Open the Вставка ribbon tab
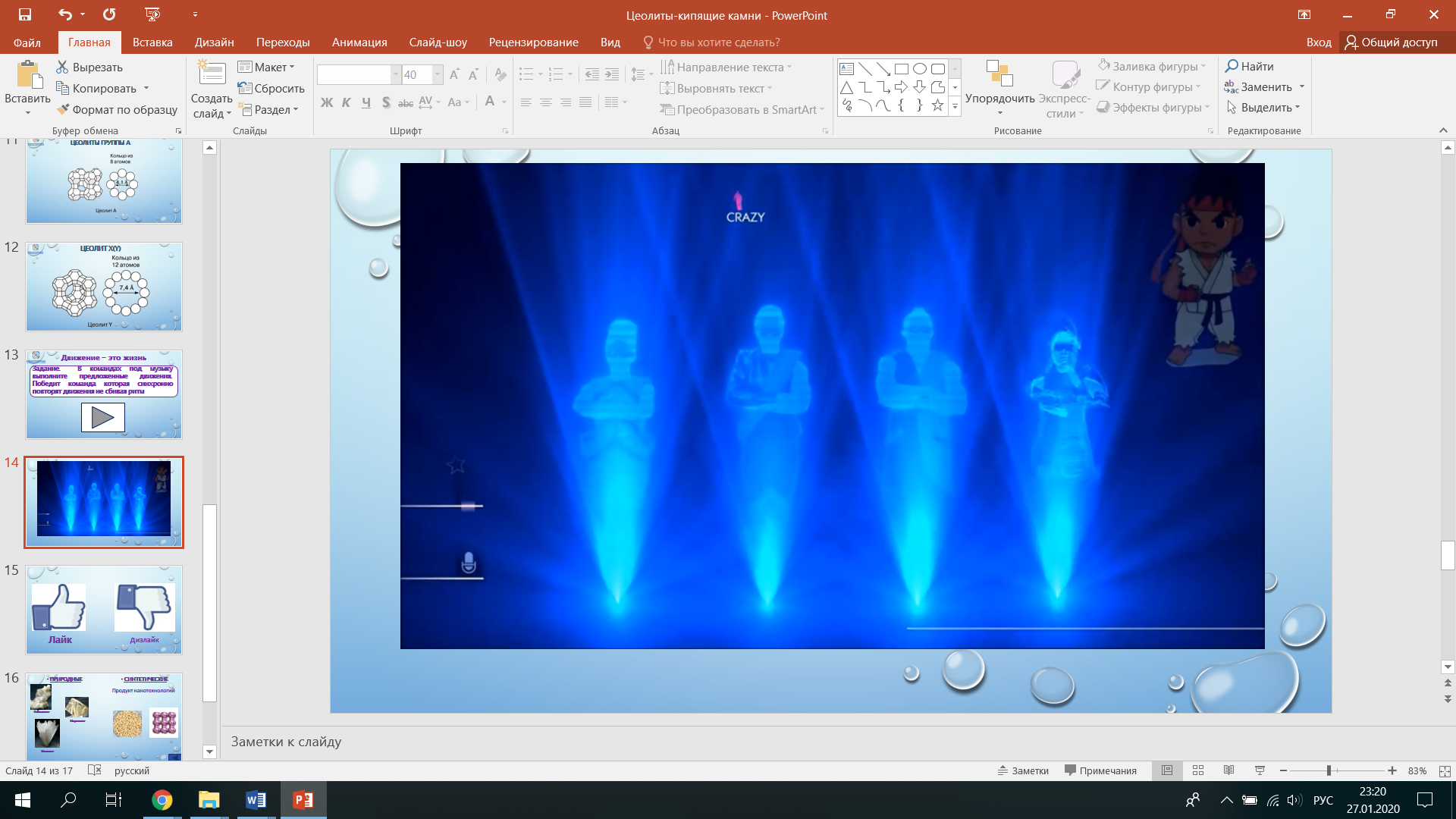 coord(152,42)
